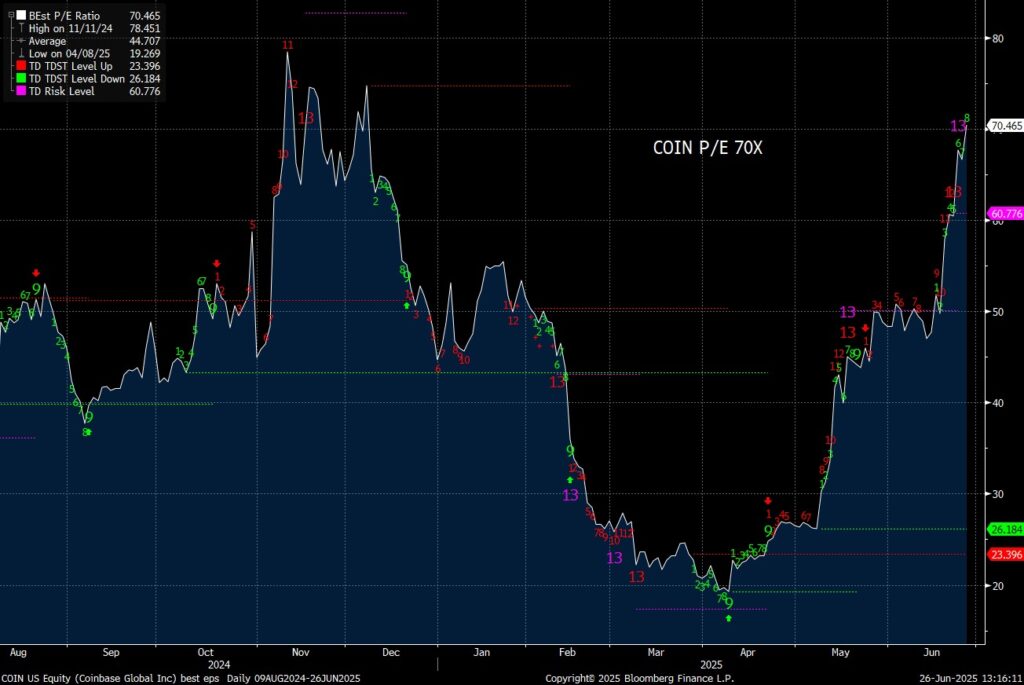Click the magenta TD Risk Level swatch
Image resolution: width=1024 pixels, height=685 pixels.
pos(22,91)
